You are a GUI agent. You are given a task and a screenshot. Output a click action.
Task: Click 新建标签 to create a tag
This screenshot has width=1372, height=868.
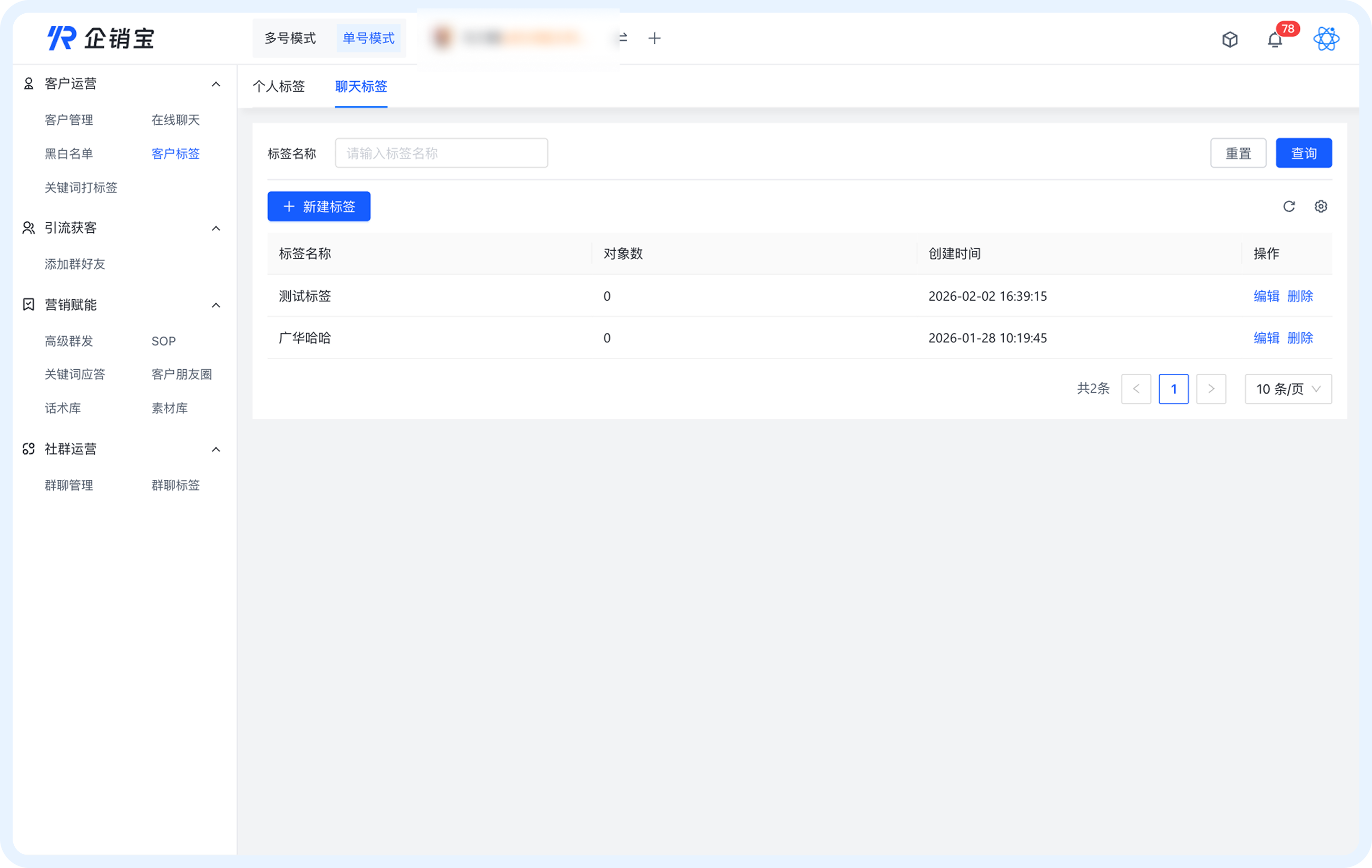click(x=318, y=206)
